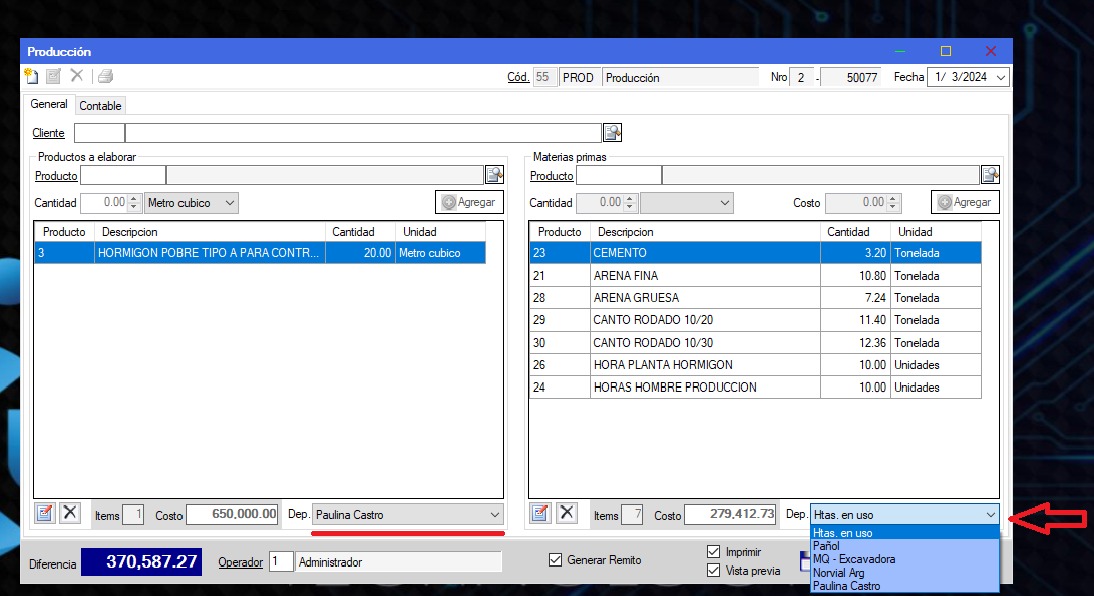This screenshot has width=1094, height=596.
Task: Click the Producto link in Productos a elaborar
Action: 56,176
